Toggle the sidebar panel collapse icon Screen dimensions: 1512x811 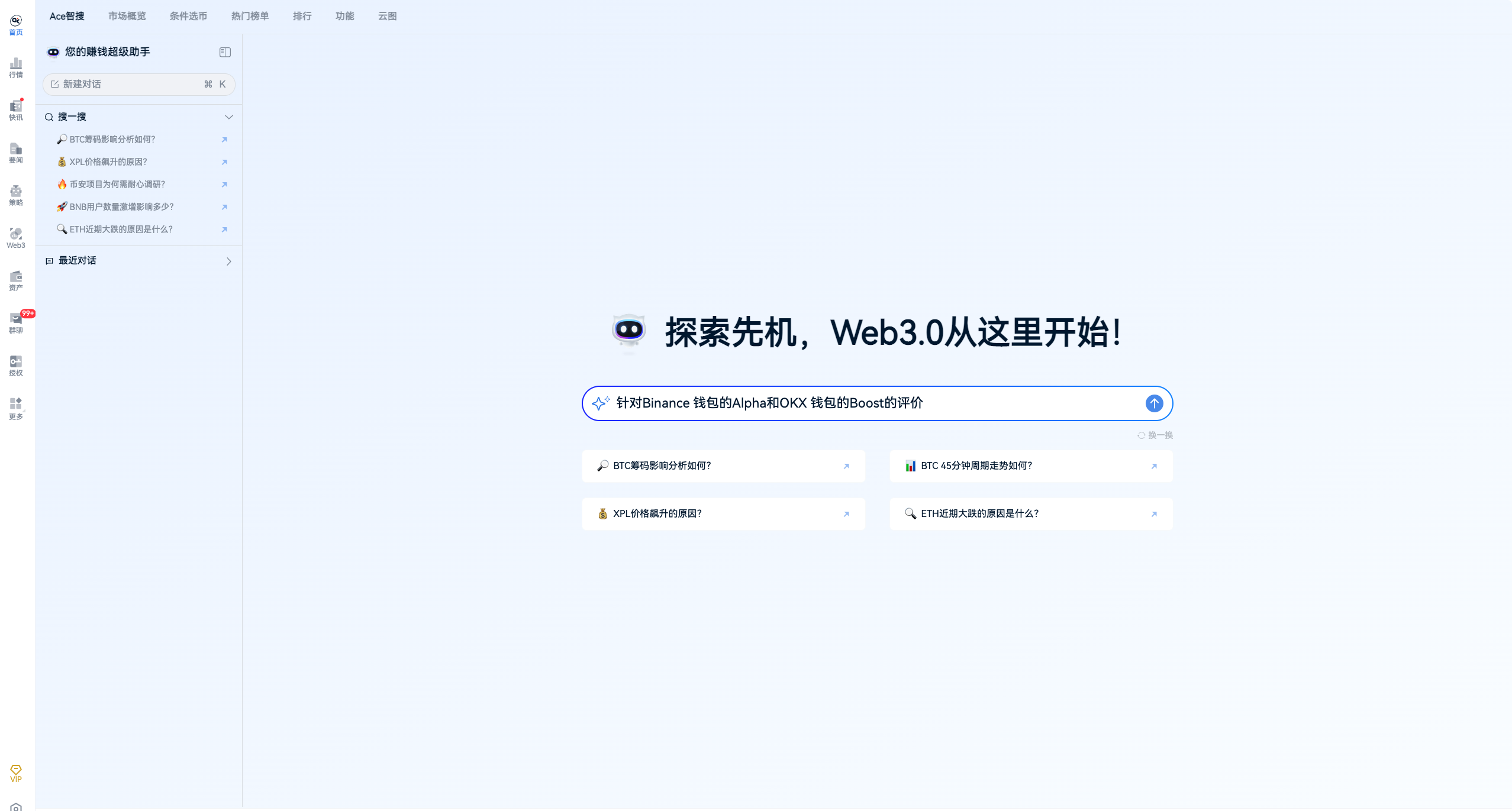pyautogui.click(x=225, y=52)
